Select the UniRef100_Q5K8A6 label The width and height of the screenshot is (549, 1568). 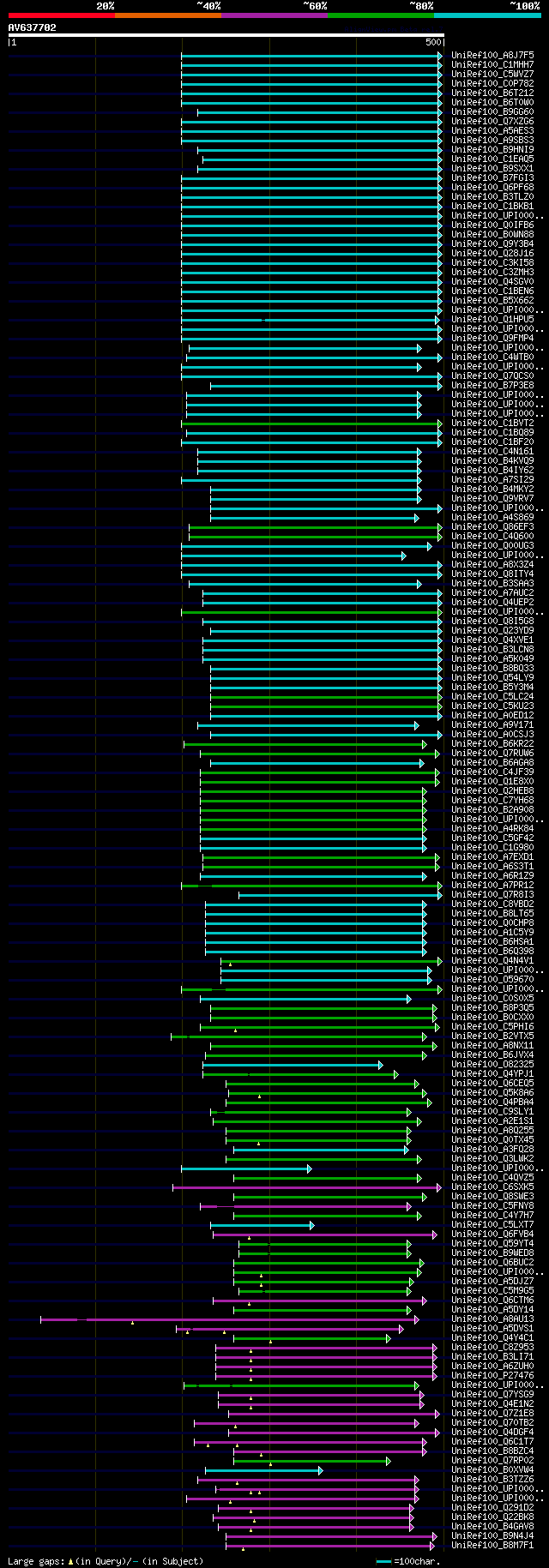[x=492, y=1092]
